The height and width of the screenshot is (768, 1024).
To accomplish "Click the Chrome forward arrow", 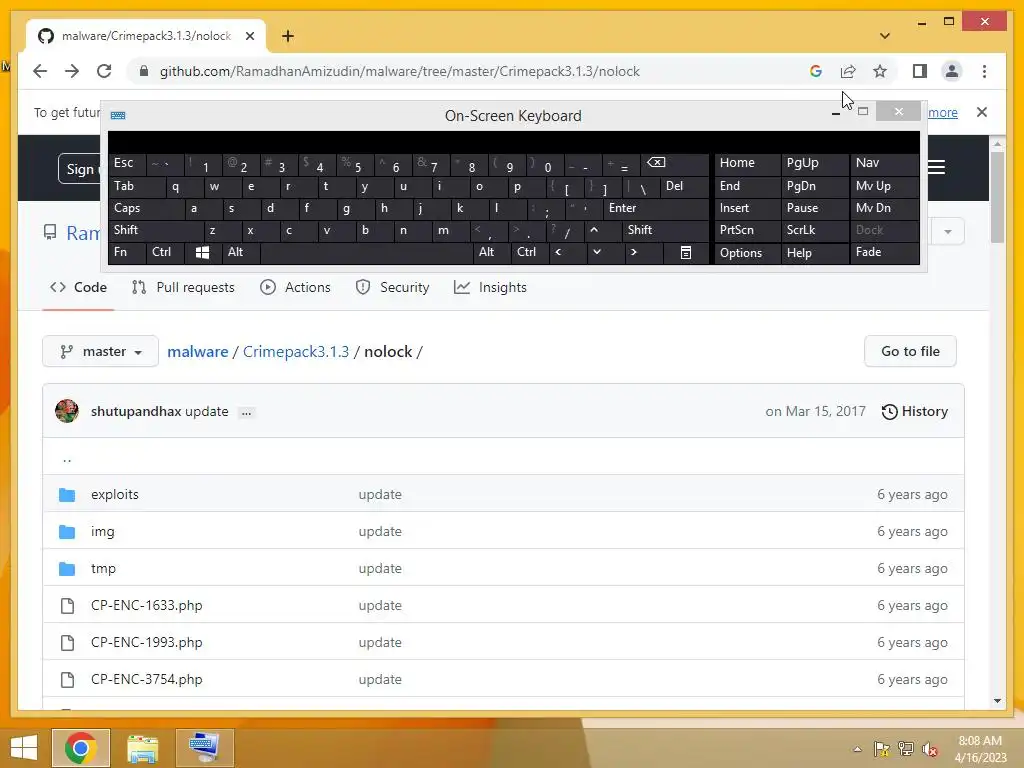I will [72, 71].
